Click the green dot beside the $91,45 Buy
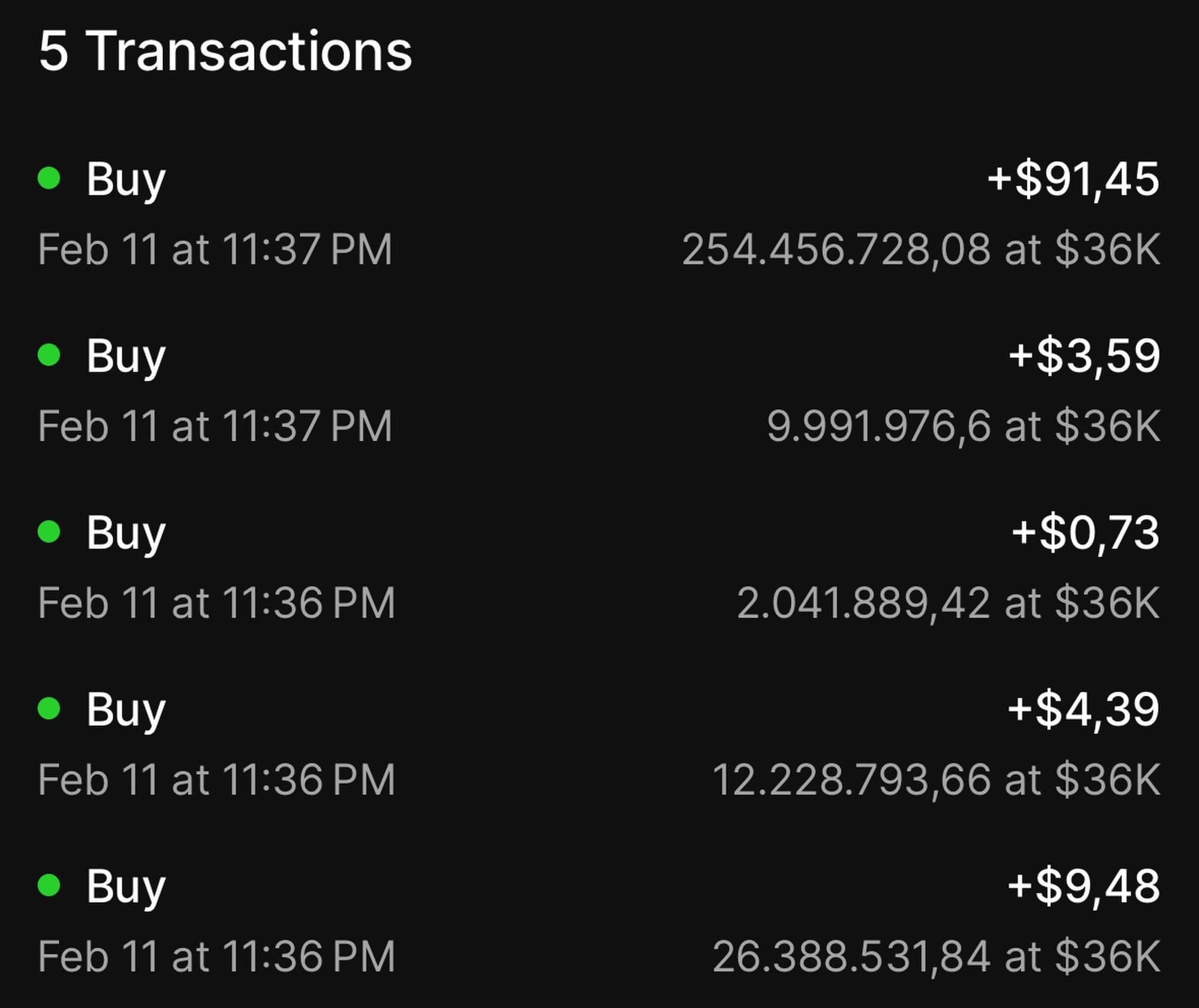 coord(49,178)
